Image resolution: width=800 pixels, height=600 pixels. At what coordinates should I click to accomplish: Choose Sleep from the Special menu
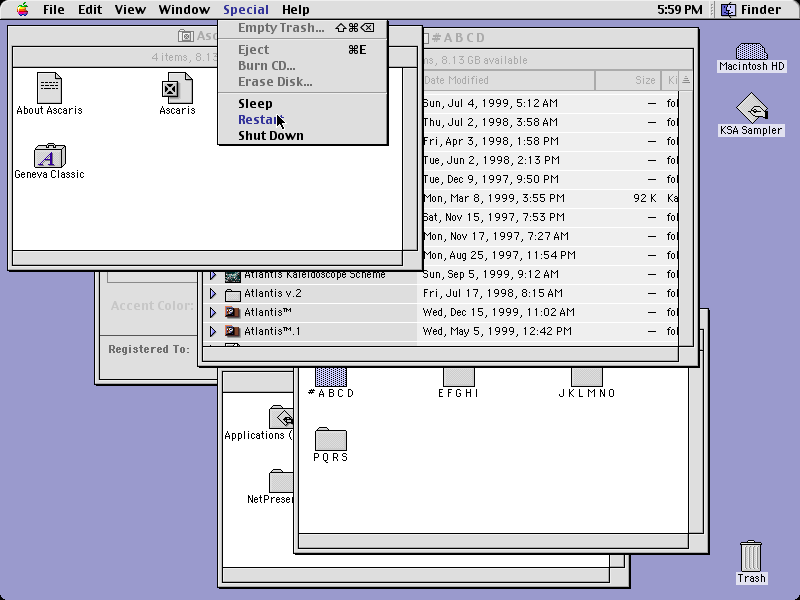tap(303, 104)
